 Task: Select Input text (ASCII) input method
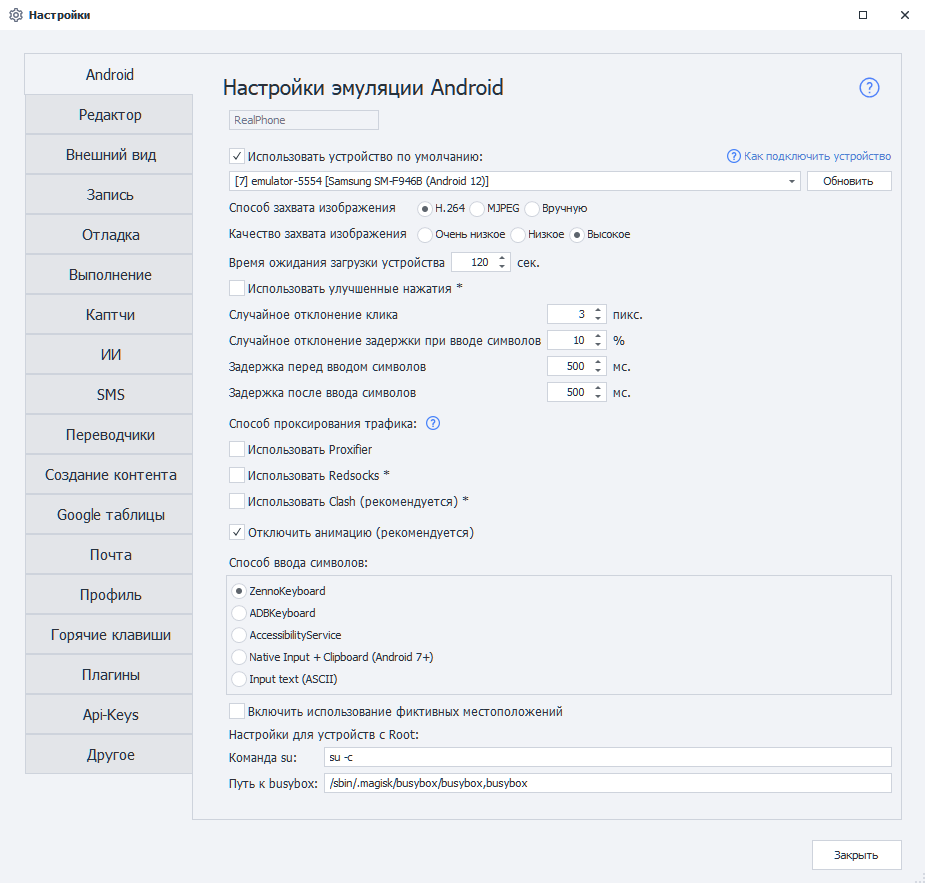click(239, 679)
